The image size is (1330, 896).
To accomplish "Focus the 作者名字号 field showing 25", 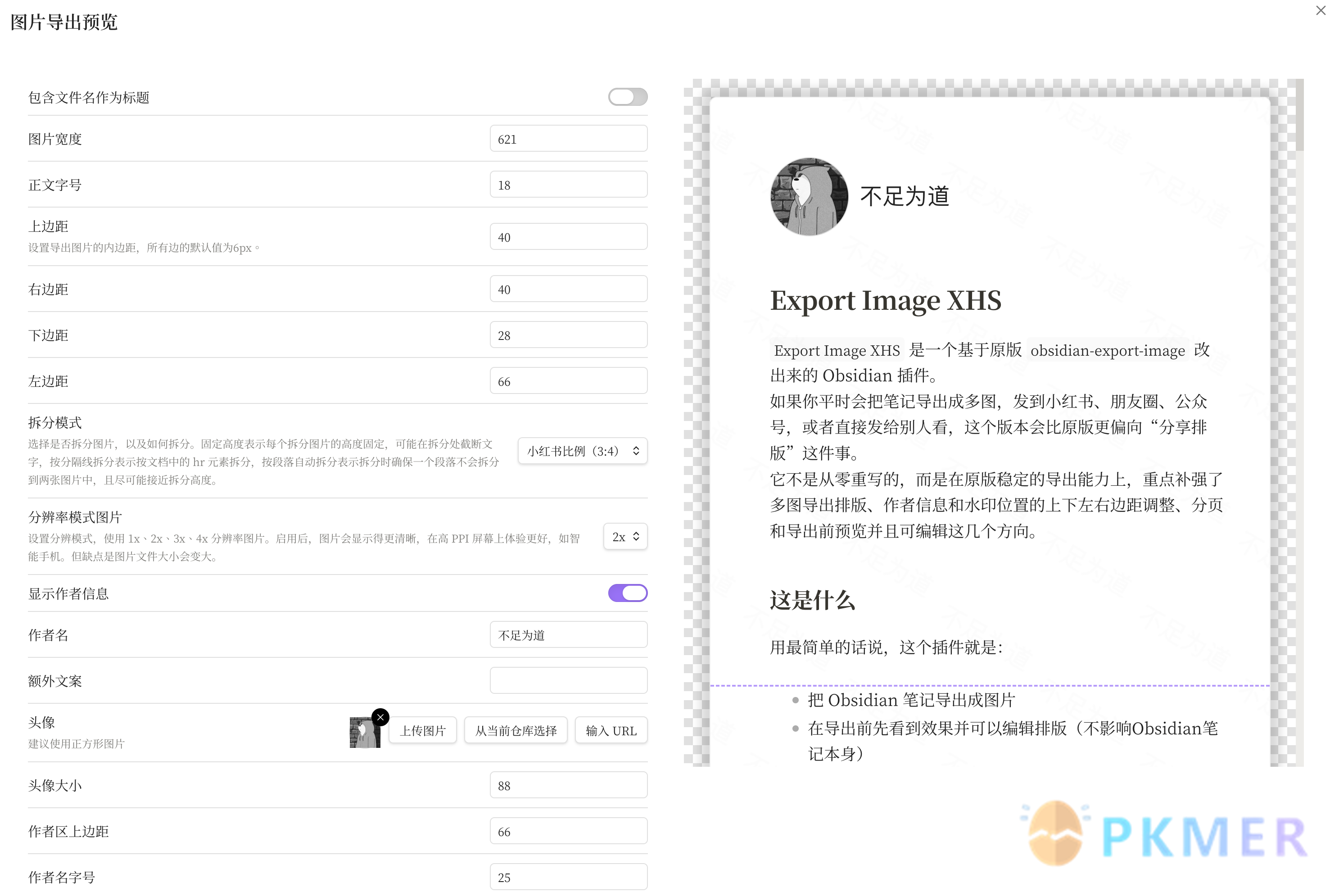I will (x=569, y=877).
